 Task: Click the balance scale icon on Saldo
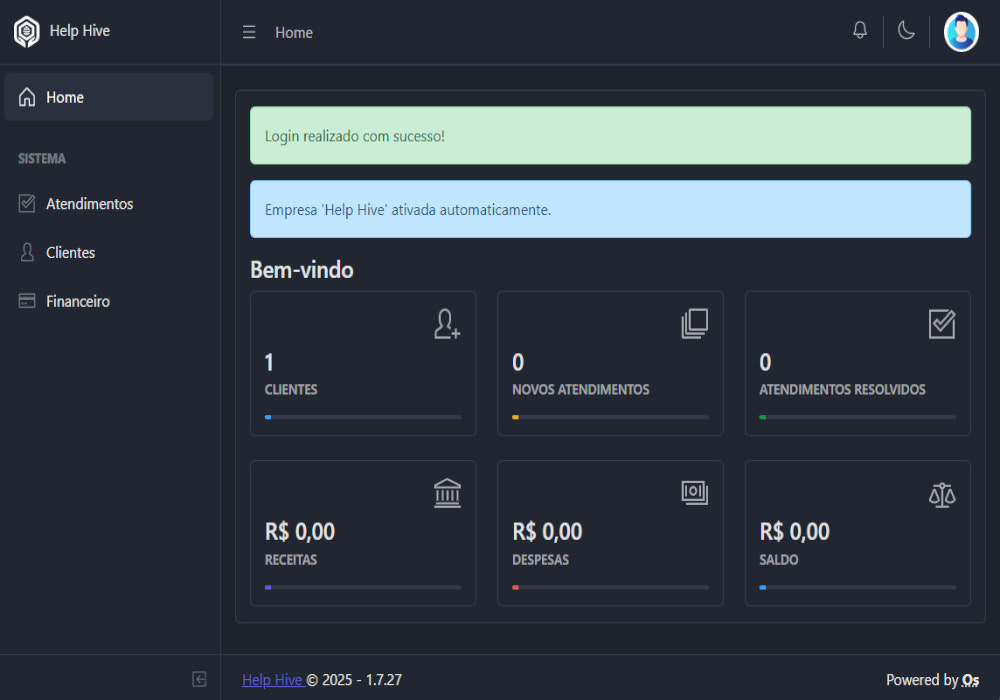[941, 494]
